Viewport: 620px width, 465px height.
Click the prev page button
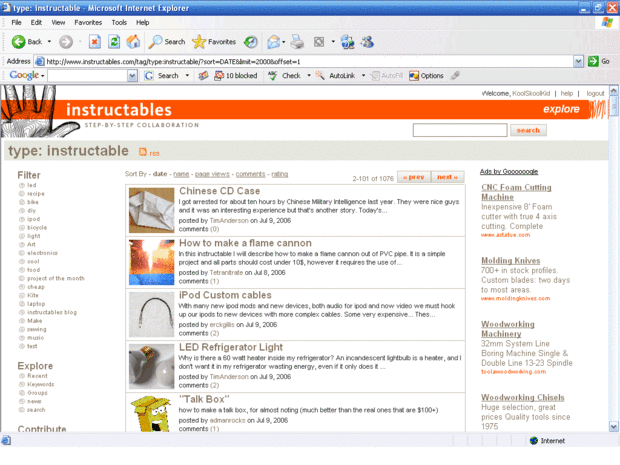[414, 177]
